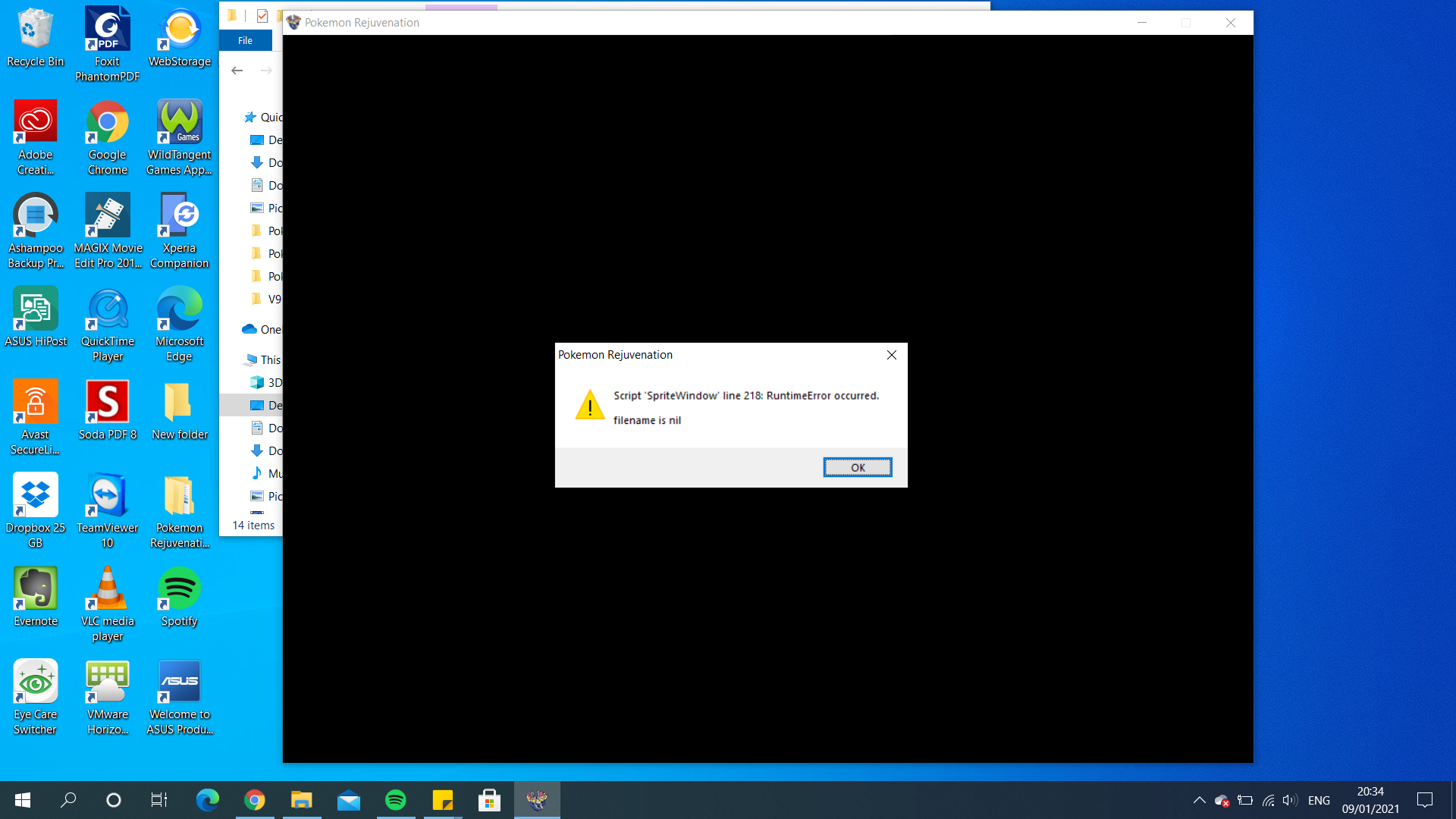1456x819 pixels.
Task: Open Microsoft Store from taskbar
Action: pyautogui.click(x=490, y=800)
